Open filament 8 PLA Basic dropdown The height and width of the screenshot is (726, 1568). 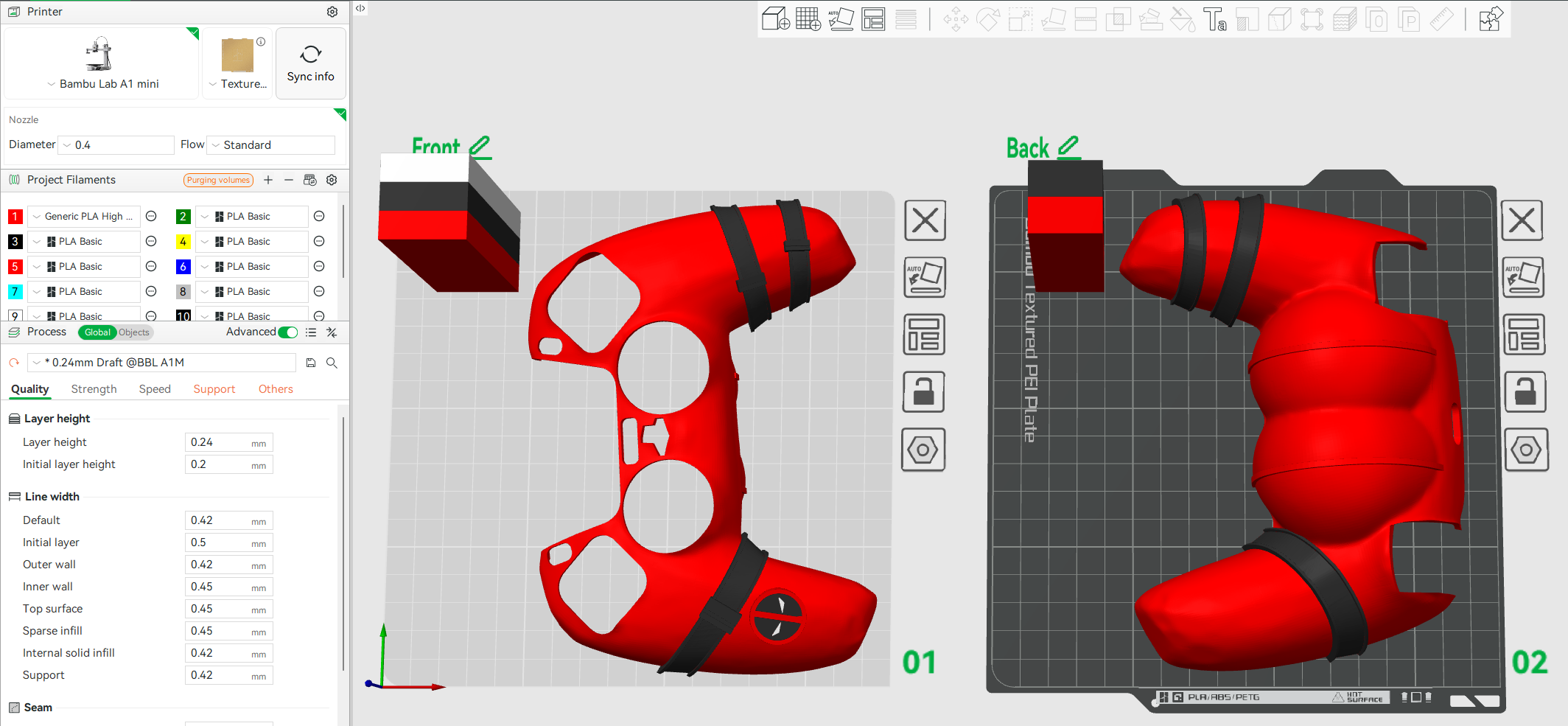(x=252, y=291)
